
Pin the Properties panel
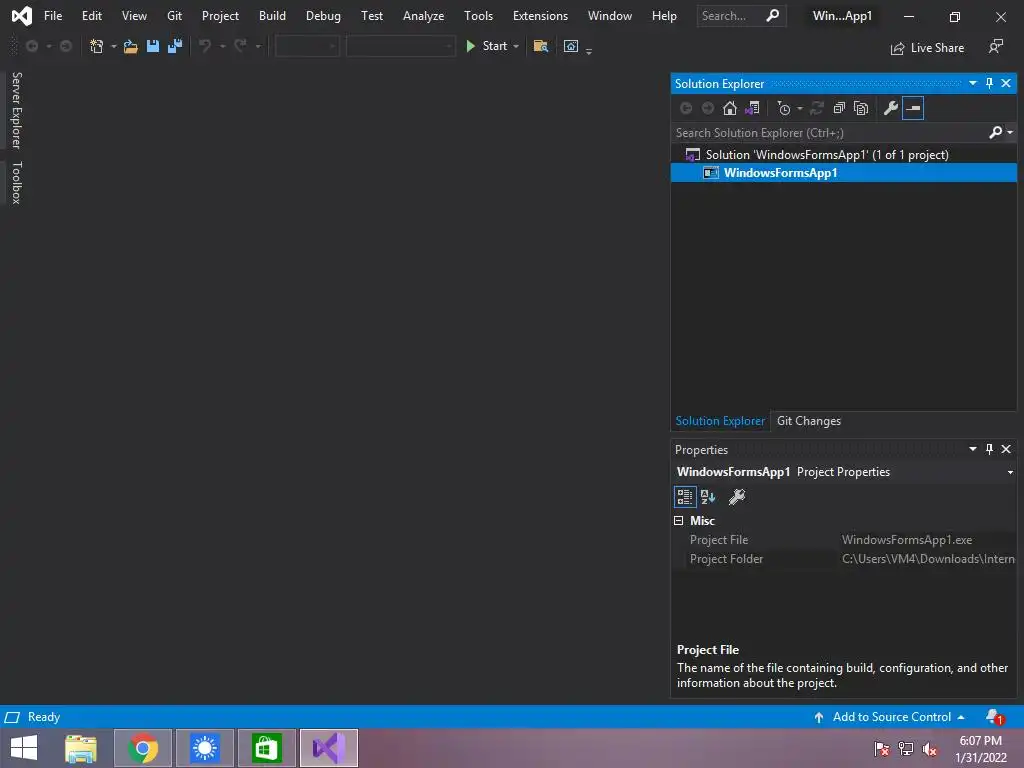coord(989,449)
